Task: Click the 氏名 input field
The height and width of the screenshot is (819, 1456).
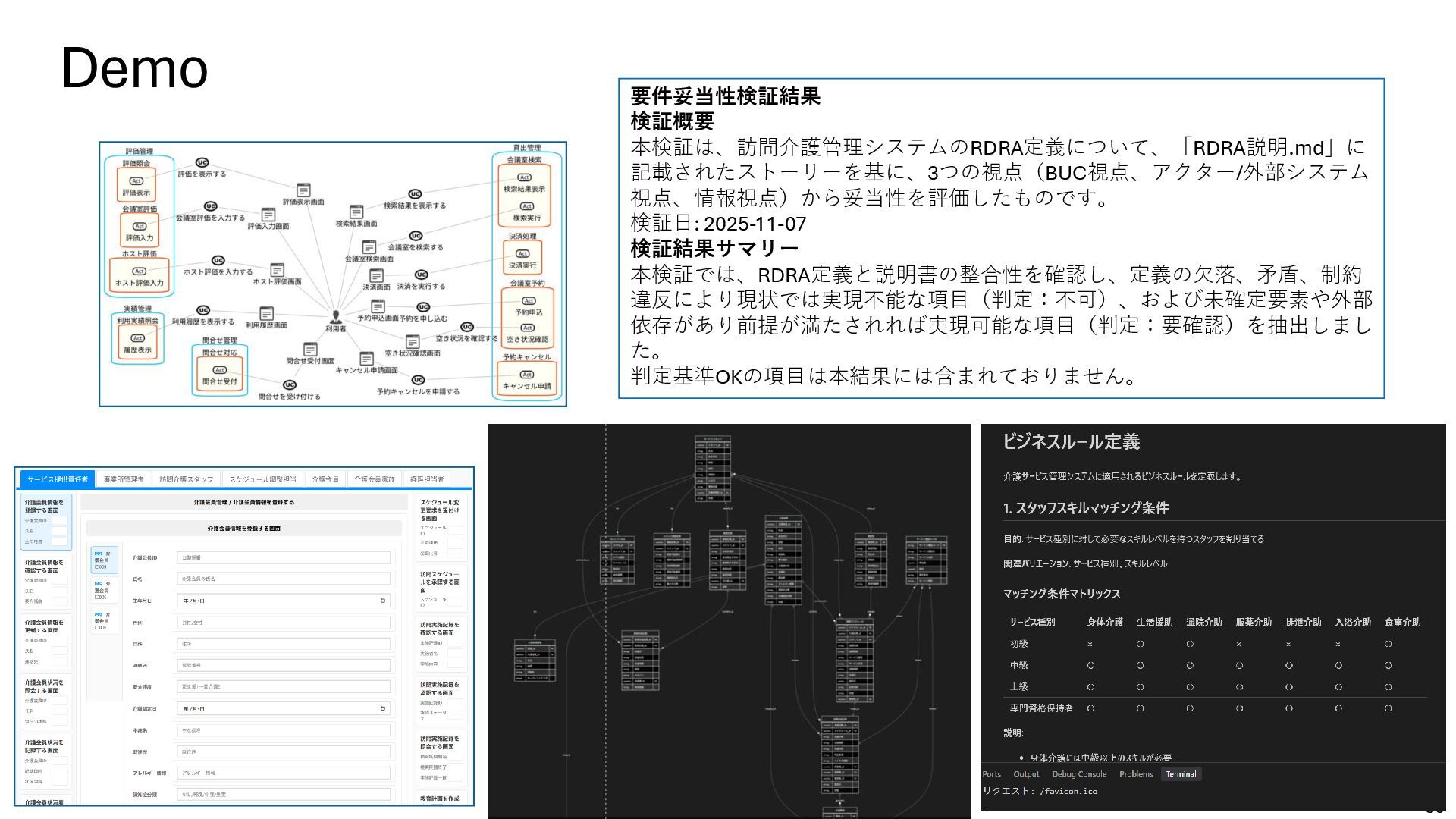Action: (x=284, y=579)
